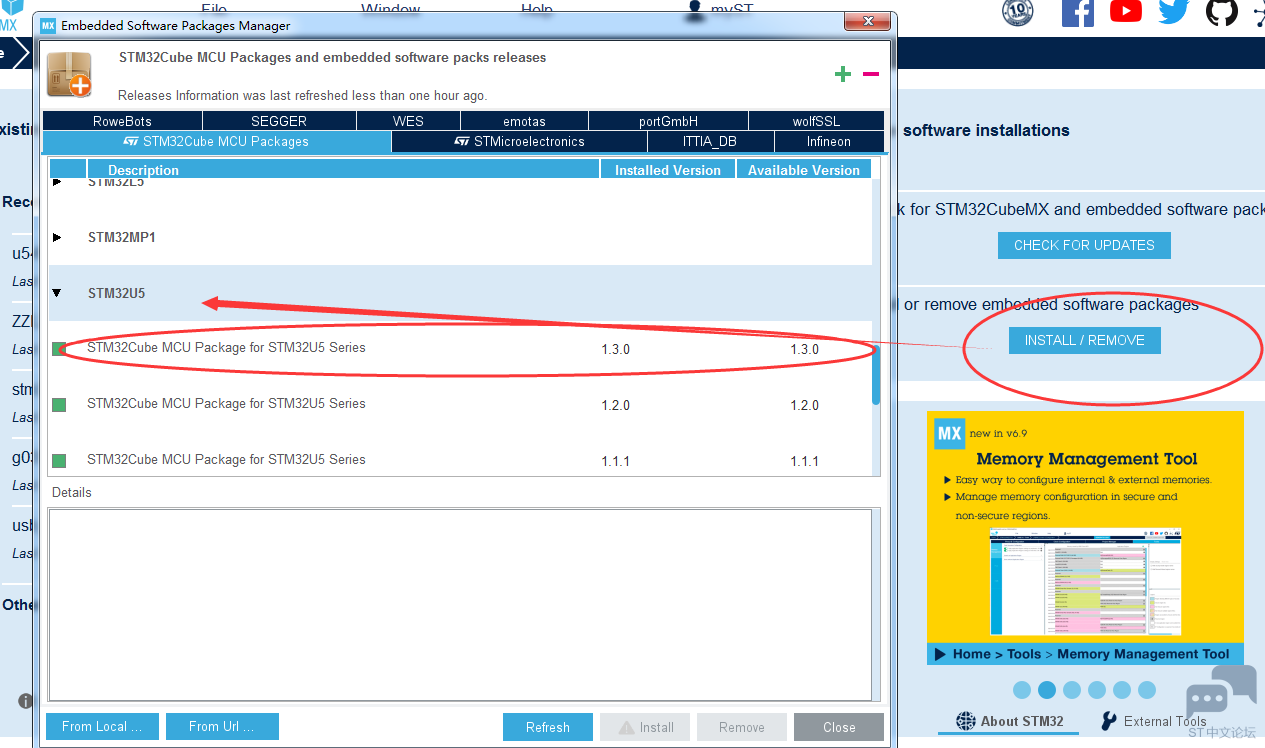Click the From Local button
The image size is (1265, 748).
point(102,727)
